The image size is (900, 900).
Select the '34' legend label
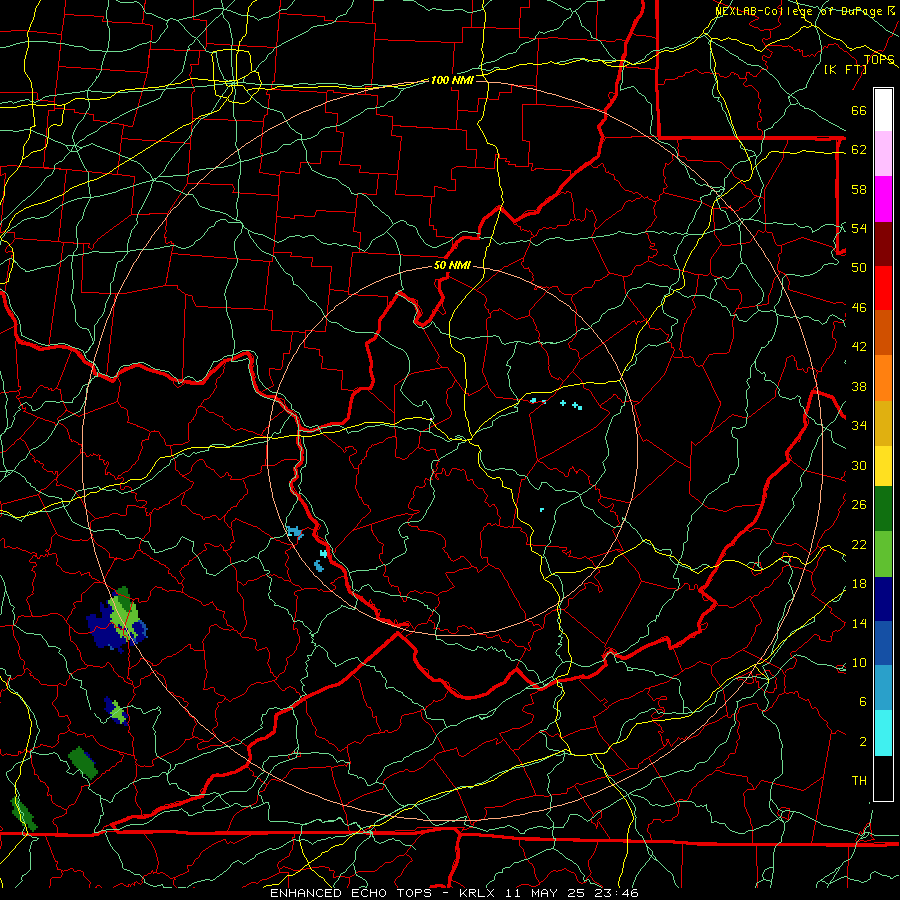click(859, 425)
